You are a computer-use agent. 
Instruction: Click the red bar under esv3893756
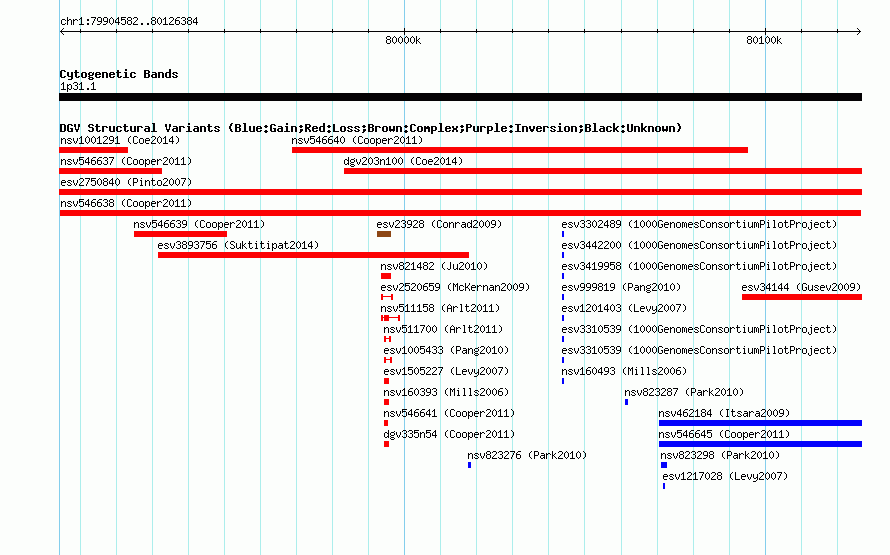pyautogui.click(x=313, y=255)
